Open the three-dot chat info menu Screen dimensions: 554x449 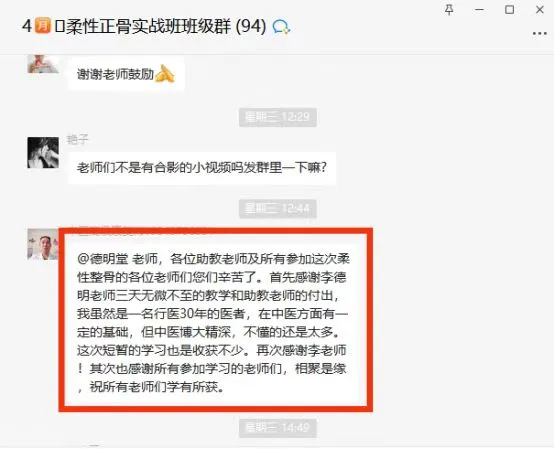[540, 34]
